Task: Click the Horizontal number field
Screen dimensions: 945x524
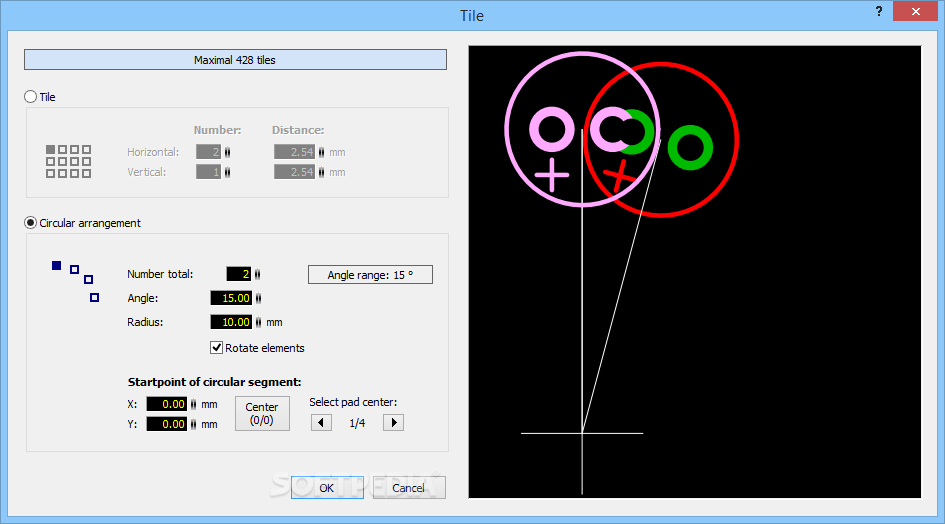Action: (x=209, y=152)
